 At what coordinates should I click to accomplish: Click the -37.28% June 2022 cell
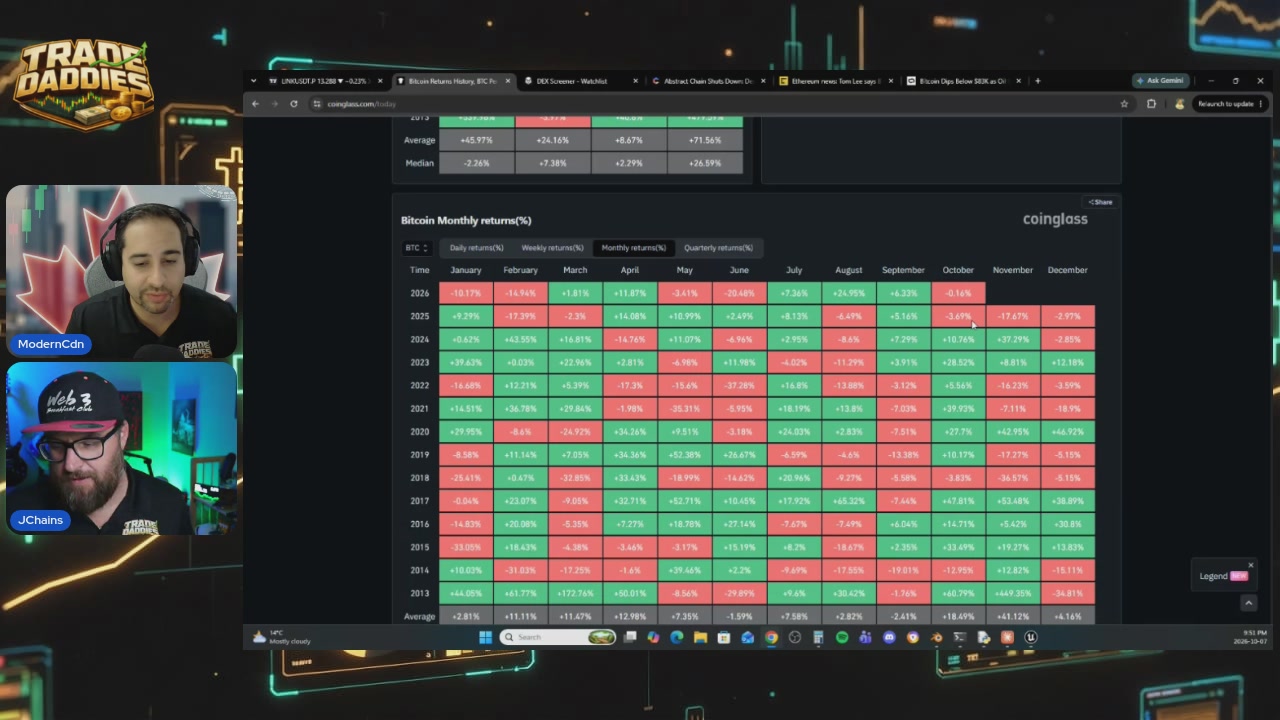[x=739, y=385]
